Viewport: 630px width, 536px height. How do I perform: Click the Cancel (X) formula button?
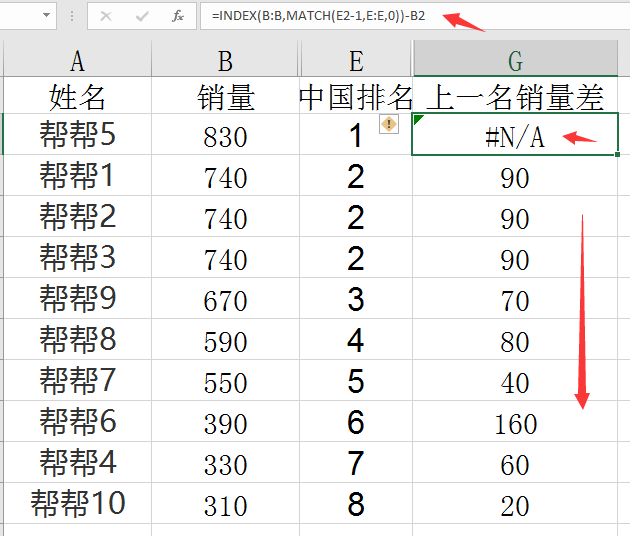tap(106, 16)
